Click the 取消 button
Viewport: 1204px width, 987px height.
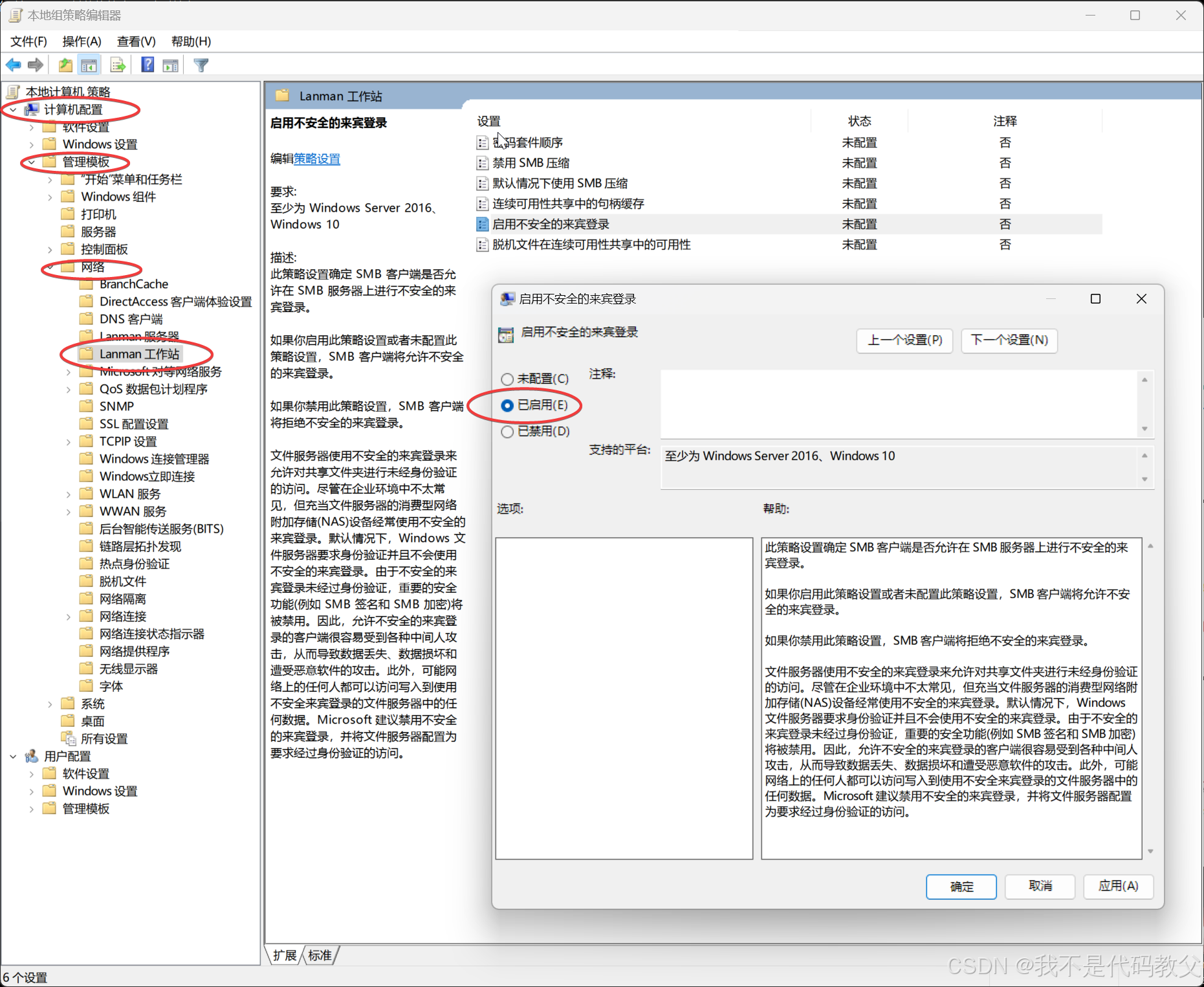click(x=1040, y=886)
